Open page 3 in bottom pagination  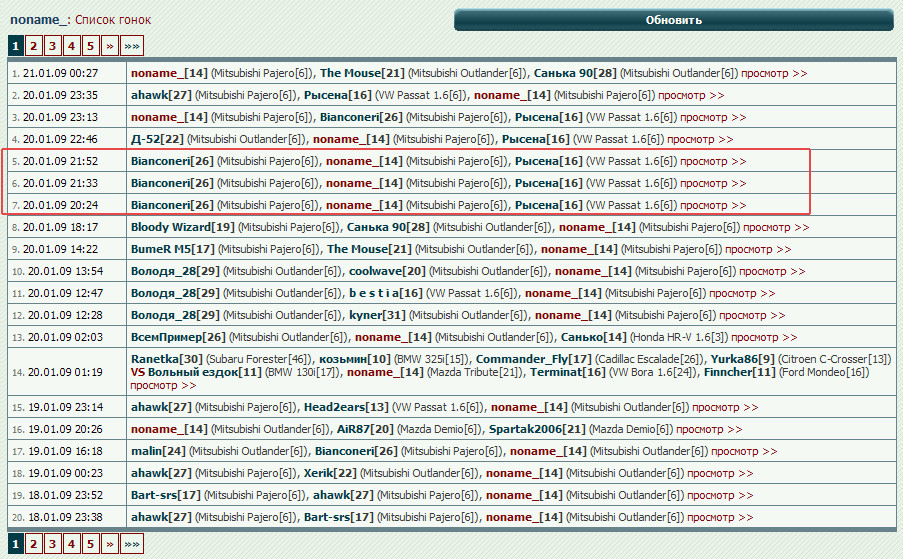[x=52, y=544]
